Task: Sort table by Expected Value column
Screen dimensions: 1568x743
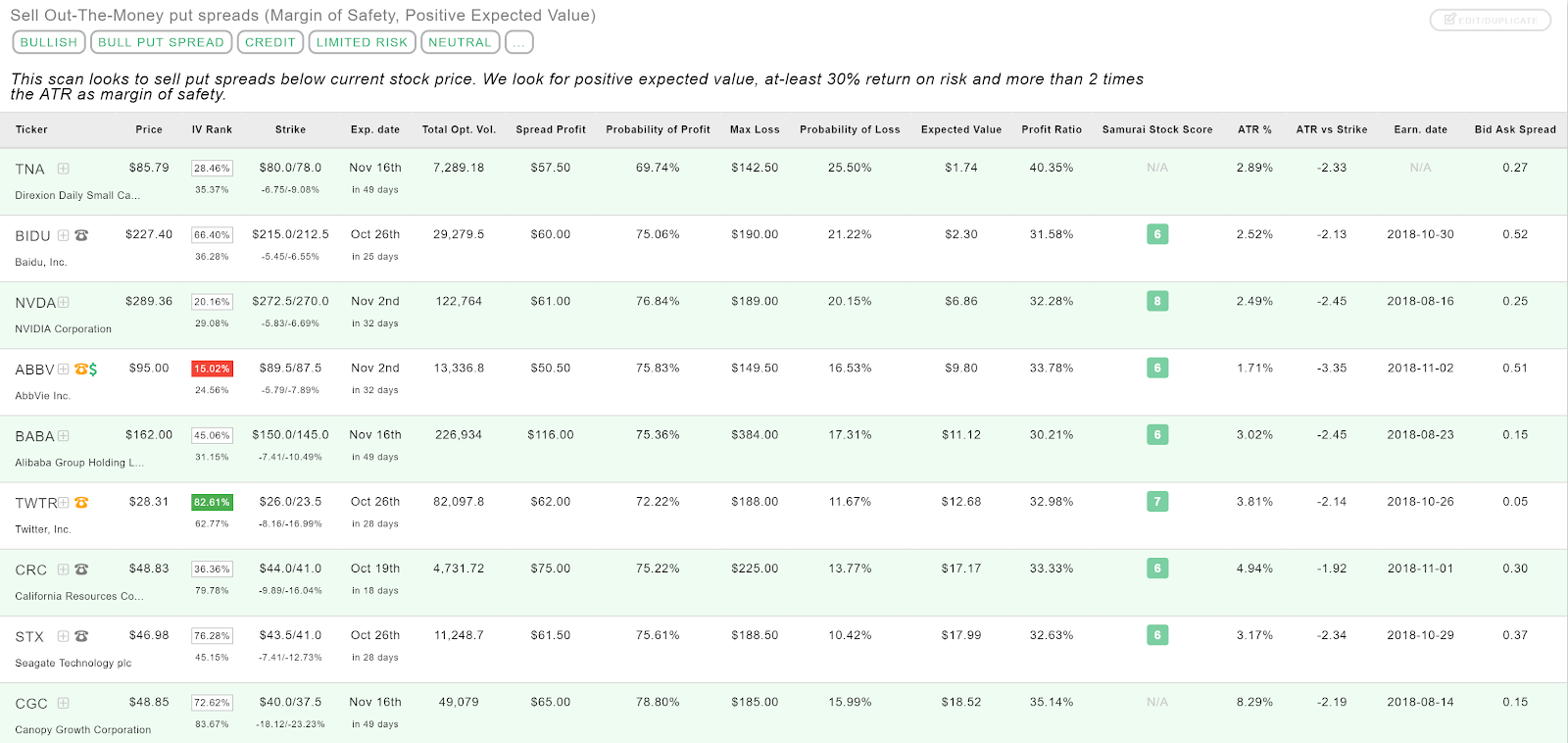Action: 961,129
